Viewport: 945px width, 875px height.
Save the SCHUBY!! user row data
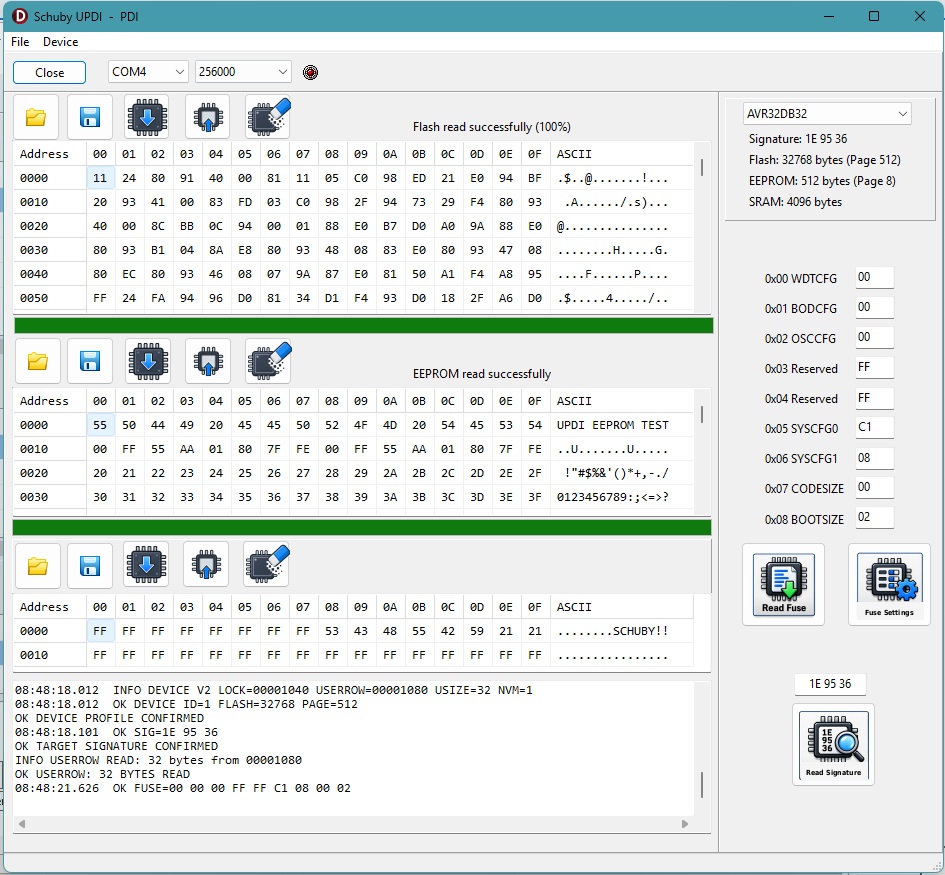(x=90, y=566)
